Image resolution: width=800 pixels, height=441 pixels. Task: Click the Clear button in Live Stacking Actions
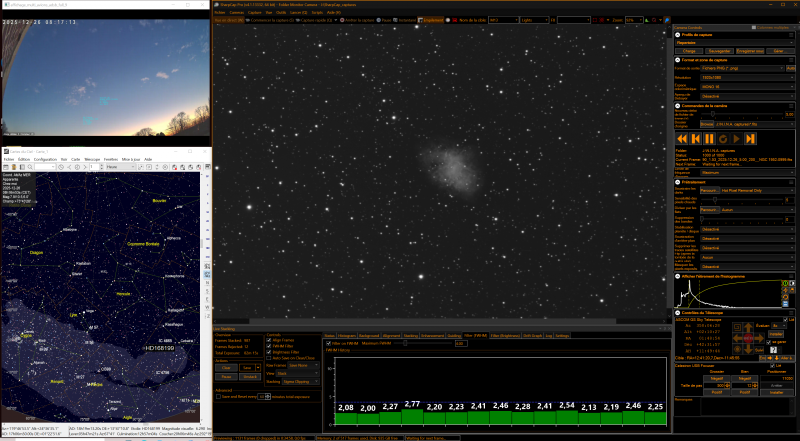(x=226, y=368)
